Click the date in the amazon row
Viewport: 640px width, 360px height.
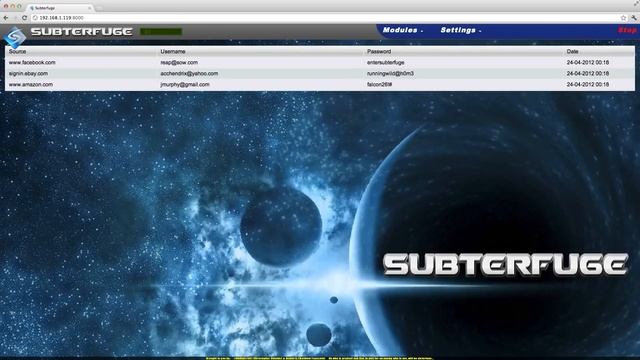[588, 84]
